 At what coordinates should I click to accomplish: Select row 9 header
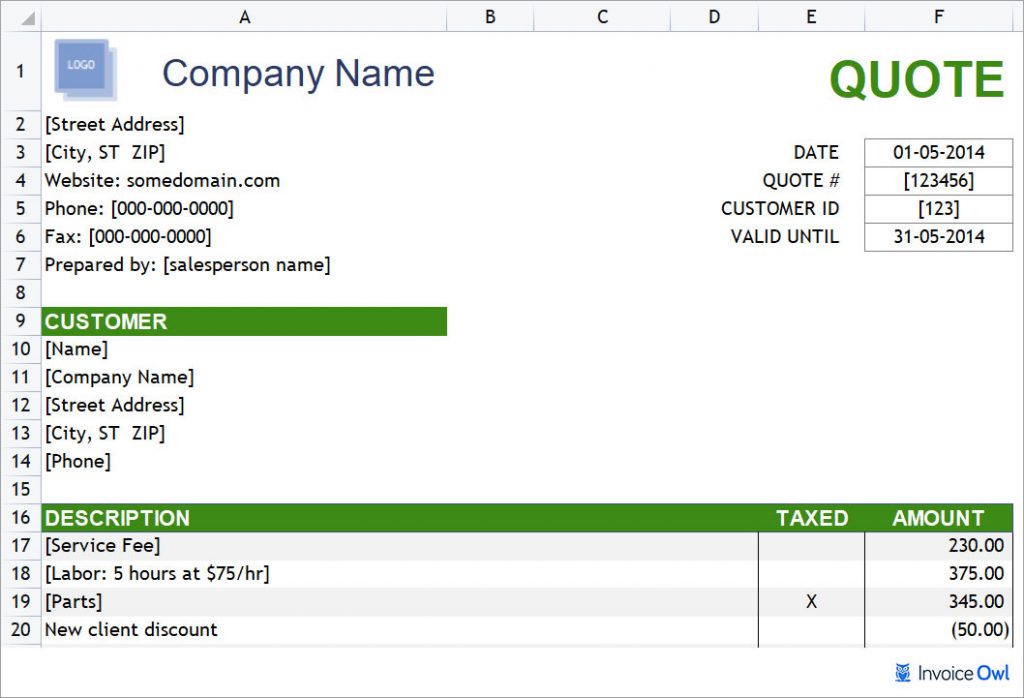(x=21, y=321)
